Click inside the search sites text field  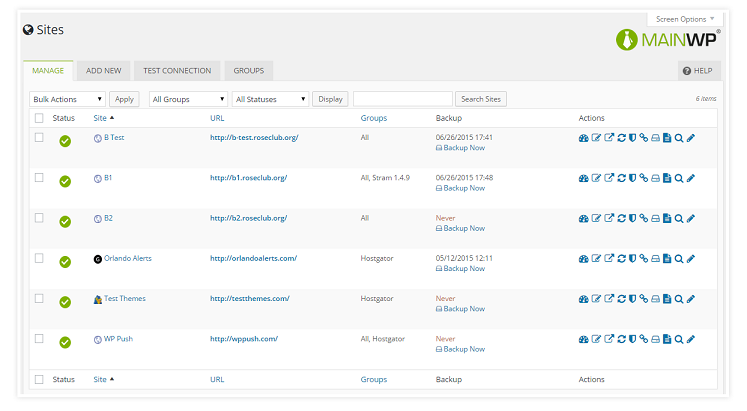(x=403, y=99)
